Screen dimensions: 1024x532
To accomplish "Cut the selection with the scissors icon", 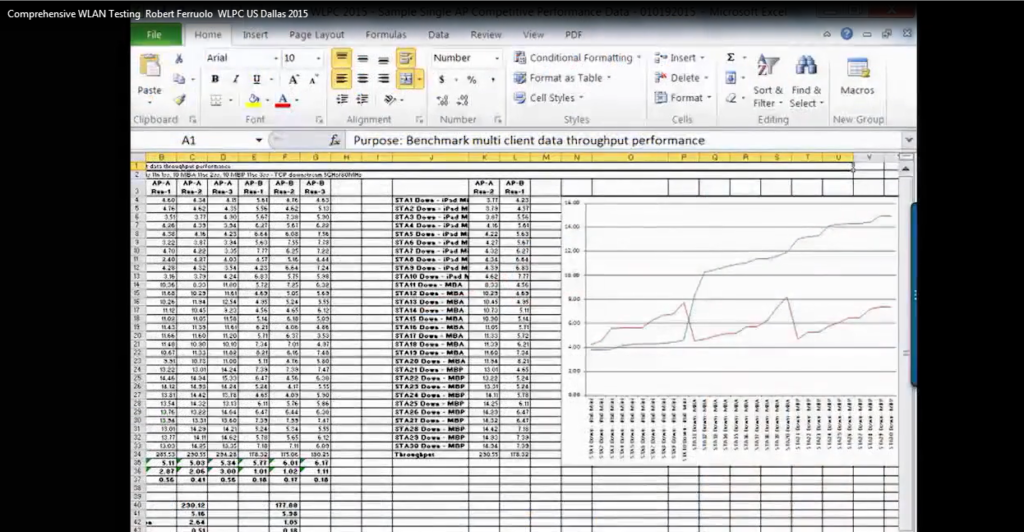I will tap(179, 59).
